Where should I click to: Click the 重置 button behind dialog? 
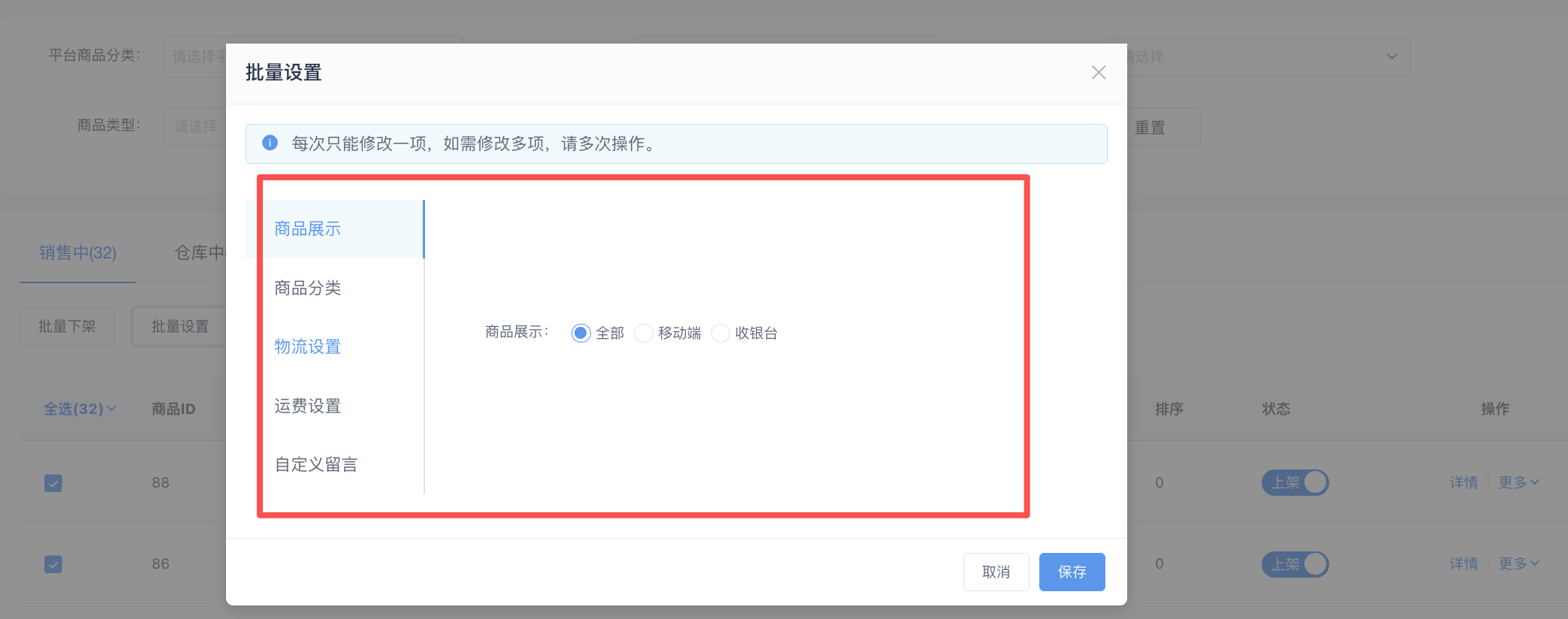point(1163,127)
